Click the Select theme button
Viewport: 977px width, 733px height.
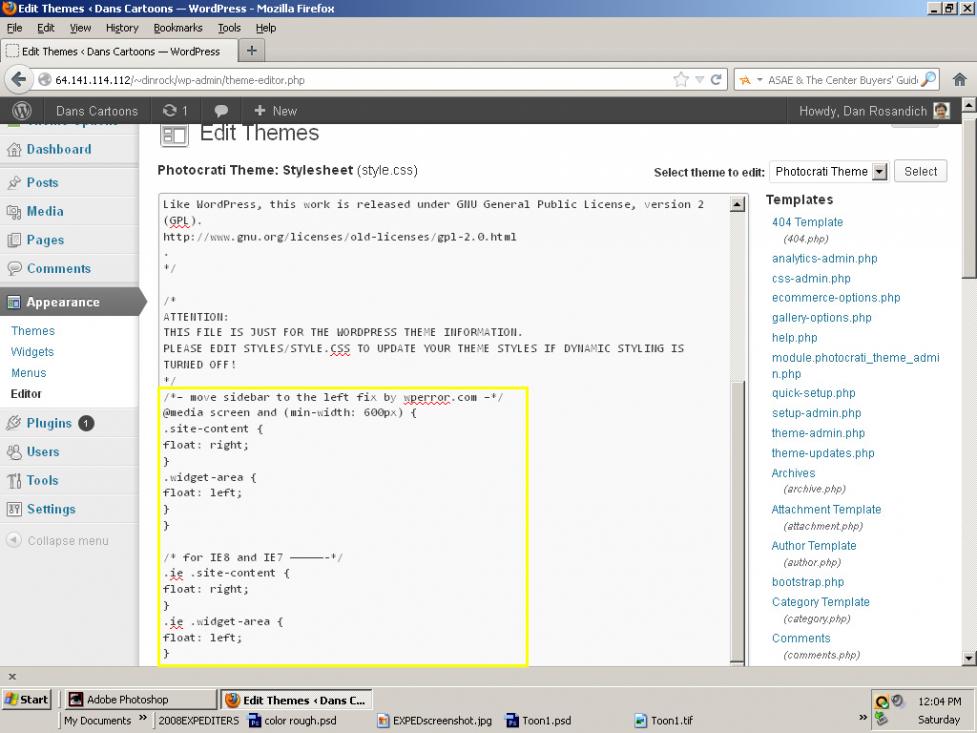point(920,171)
